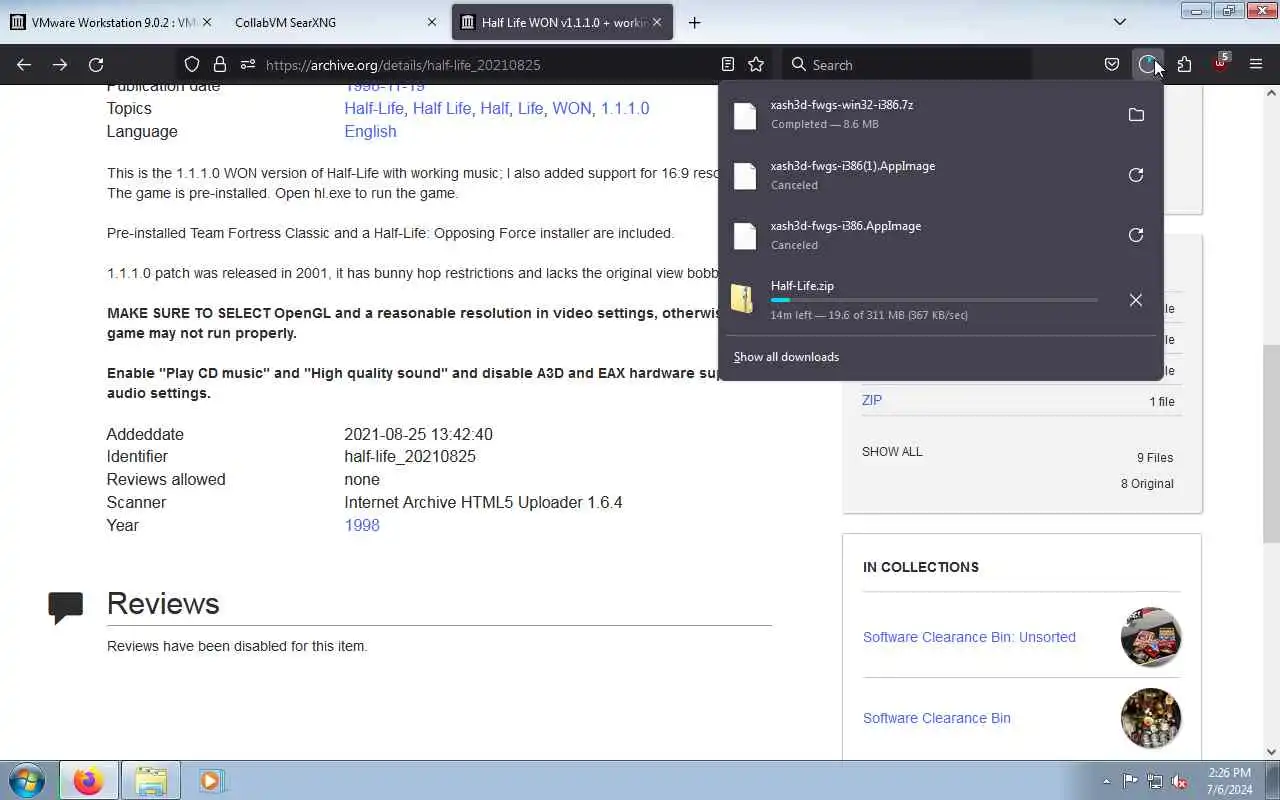
Task: Open folder for xash3d-fwgs-win32-i386.7z
Action: [1136, 115]
